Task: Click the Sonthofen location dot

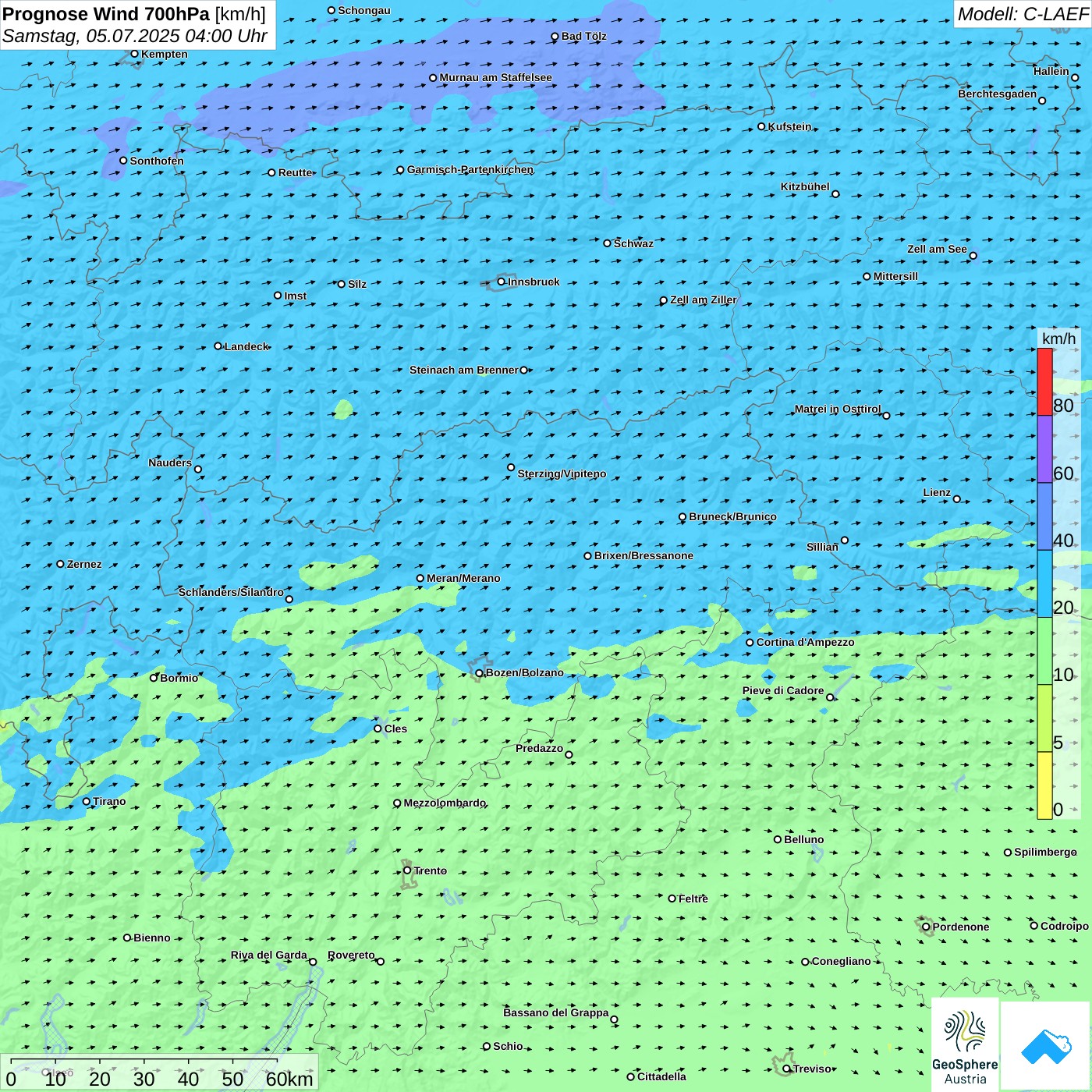Action: pyautogui.click(x=123, y=161)
